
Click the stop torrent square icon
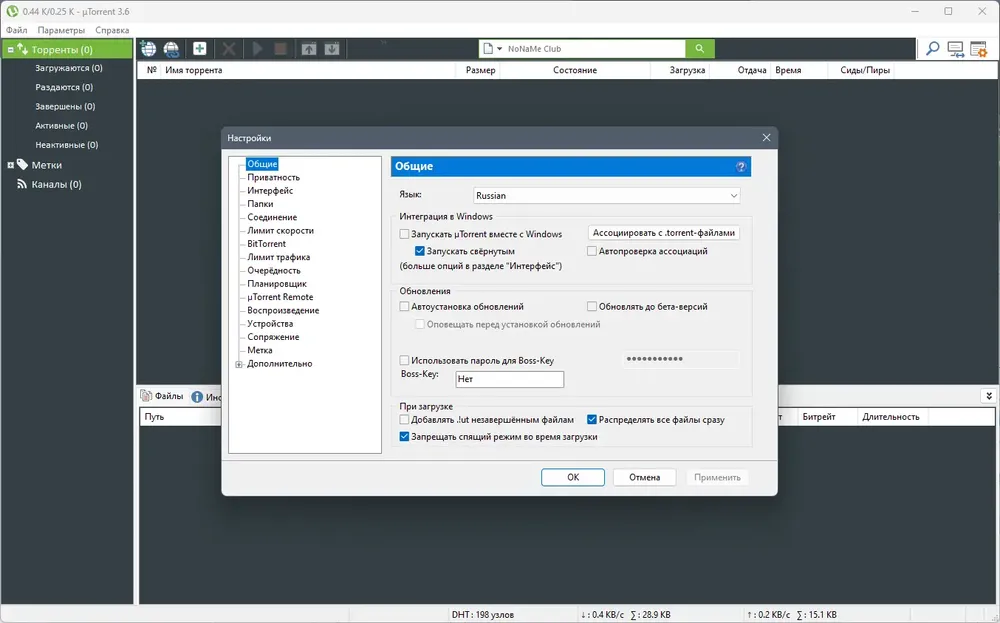(280, 48)
